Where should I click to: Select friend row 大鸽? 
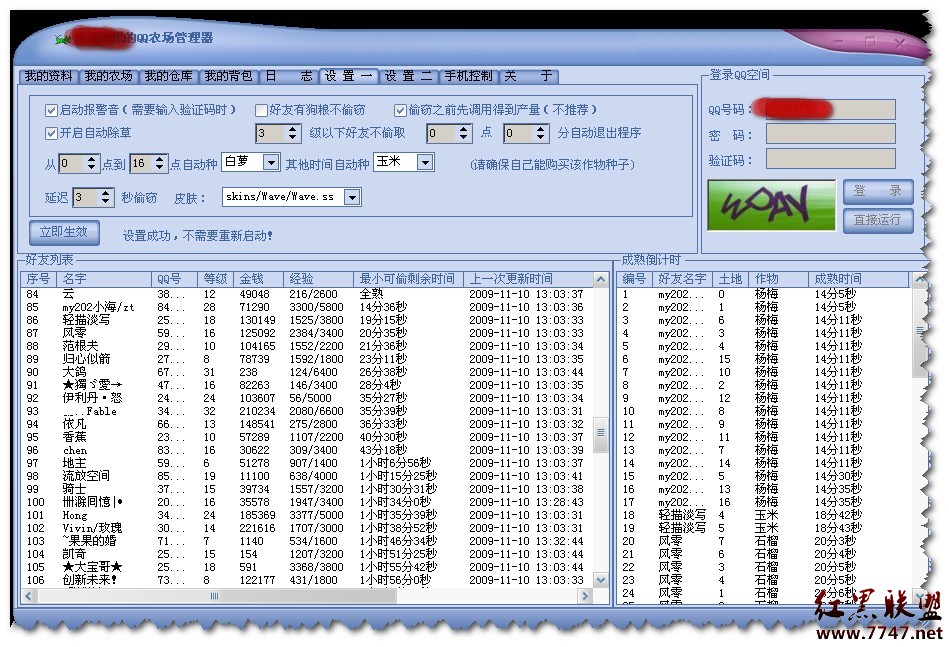(x=307, y=372)
